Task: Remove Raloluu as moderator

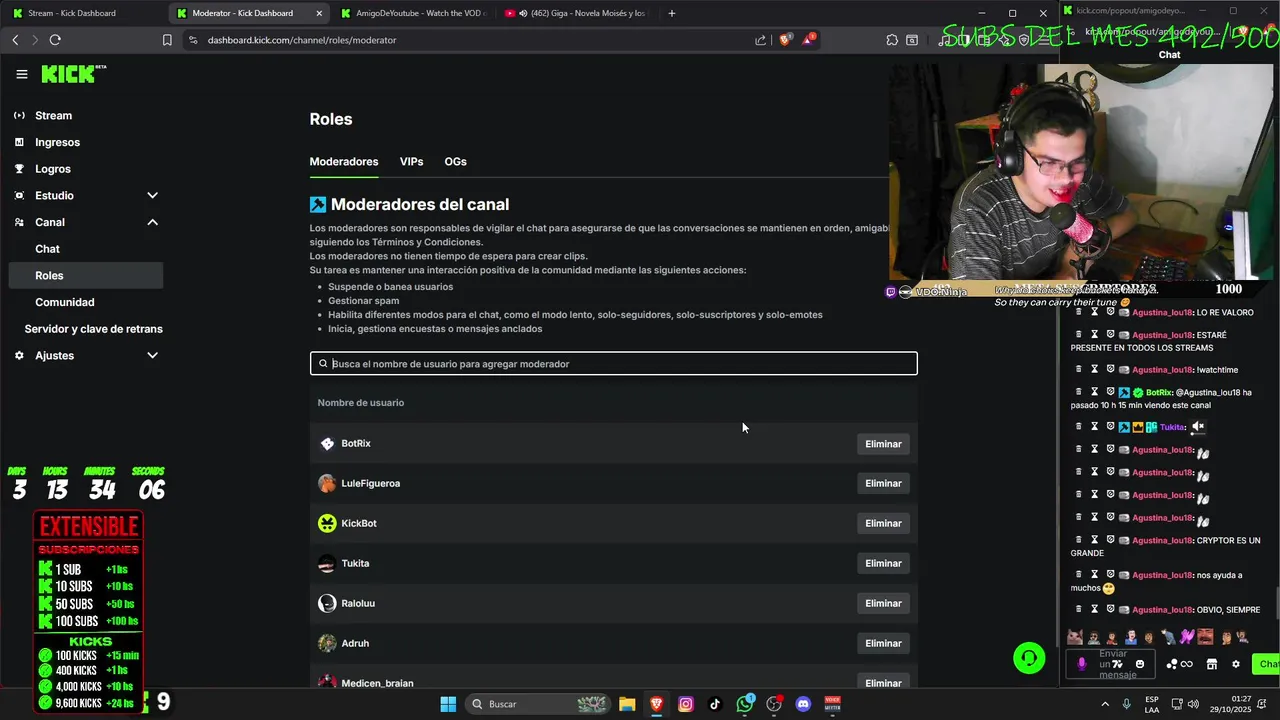Action: (x=883, y=604)
